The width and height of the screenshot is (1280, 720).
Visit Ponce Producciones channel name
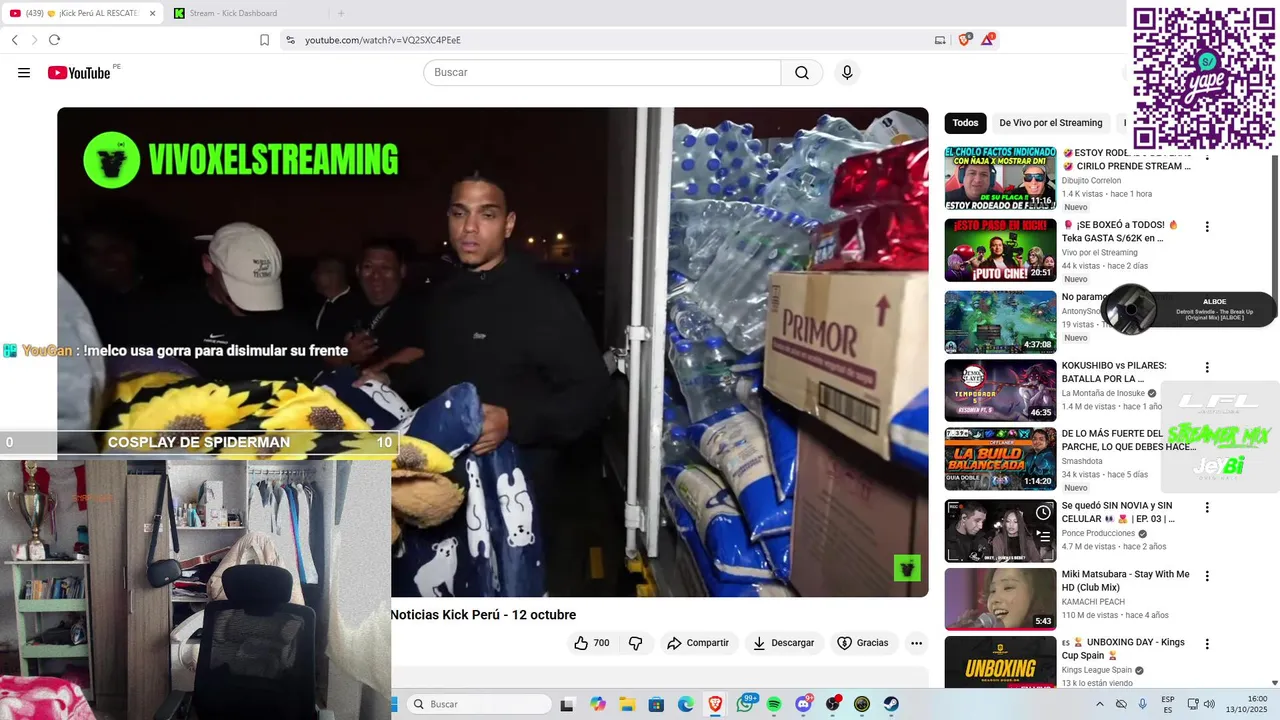pos(1098,533)
